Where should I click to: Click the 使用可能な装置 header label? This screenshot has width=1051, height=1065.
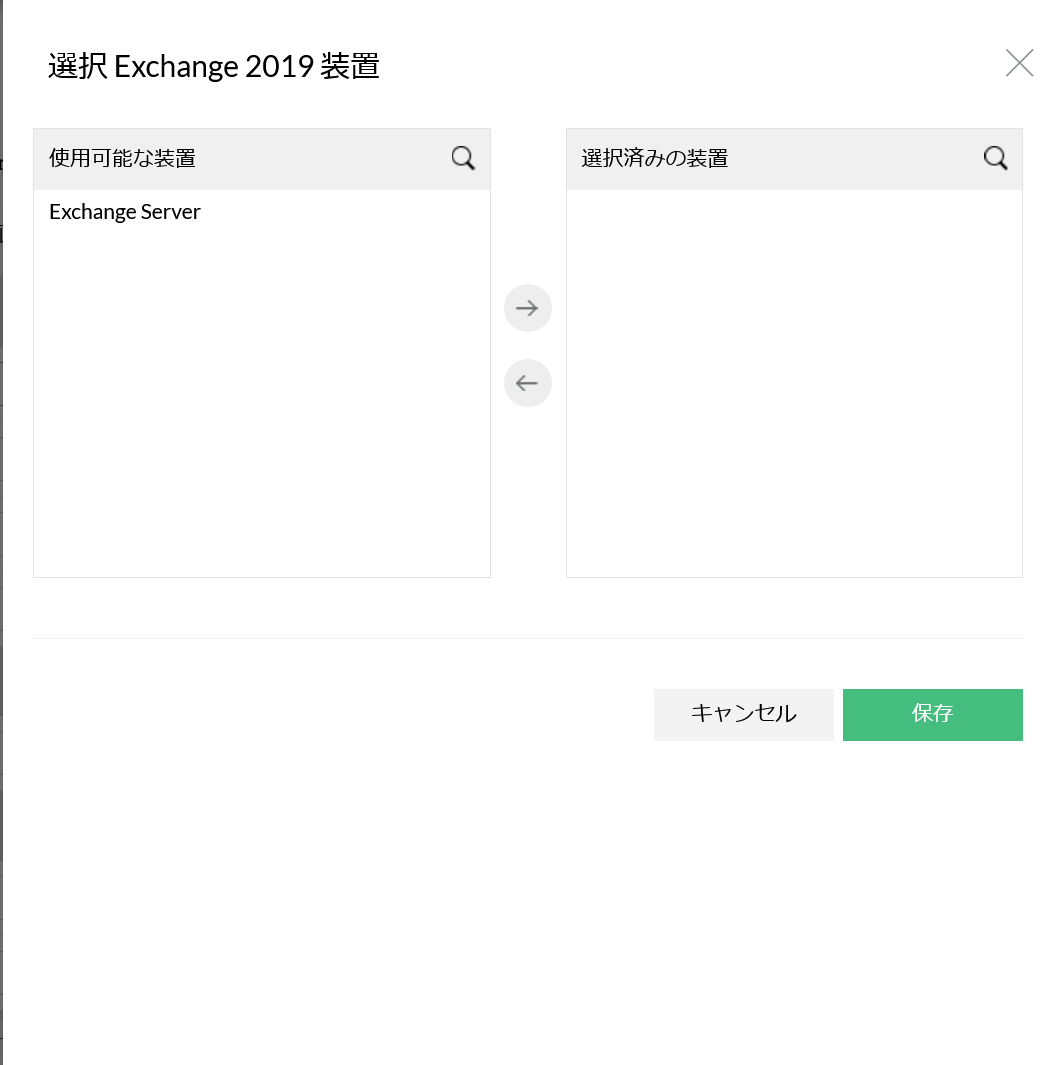[x=122, y=158]
